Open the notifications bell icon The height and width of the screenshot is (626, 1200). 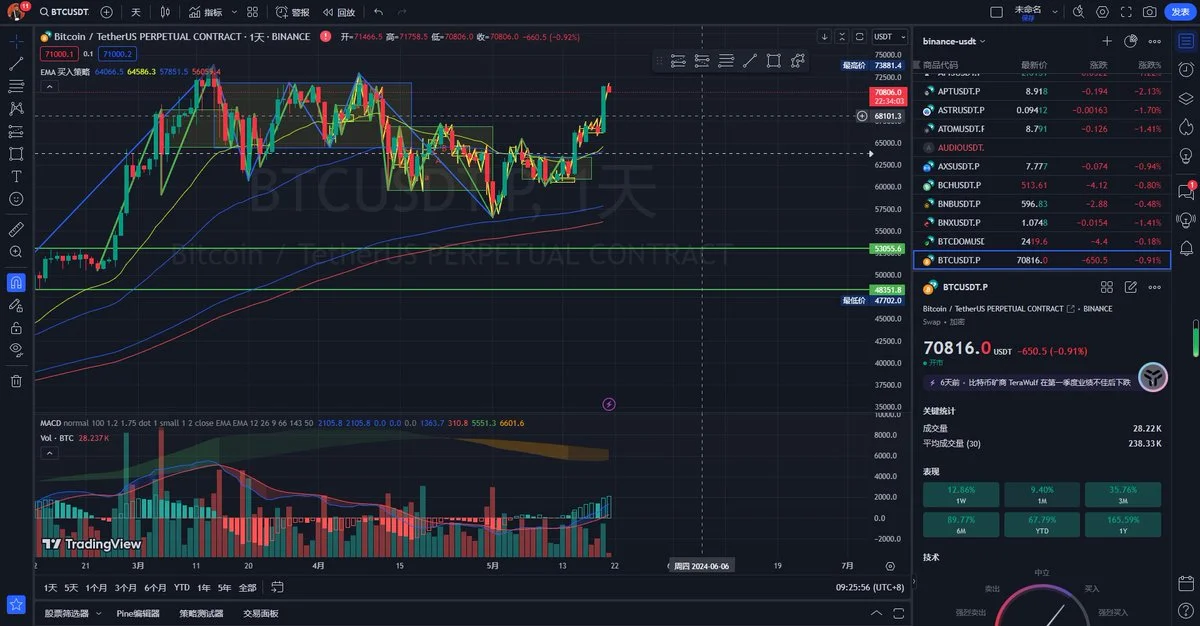1186,247
